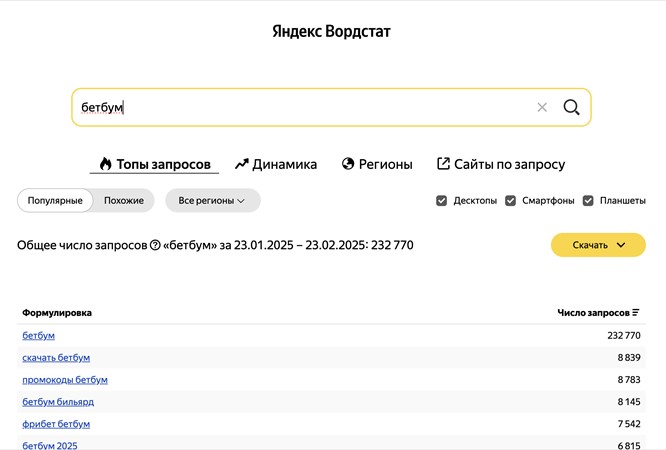Click the value 7 542
The image size is (666, 450).
tap(629, 424)
